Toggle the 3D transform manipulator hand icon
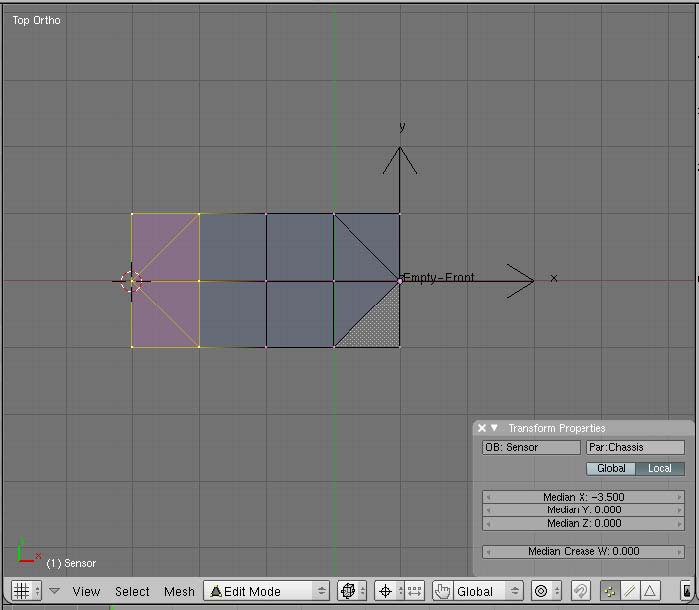The width and height of the screenshot is (699, 610). [442, 591]
